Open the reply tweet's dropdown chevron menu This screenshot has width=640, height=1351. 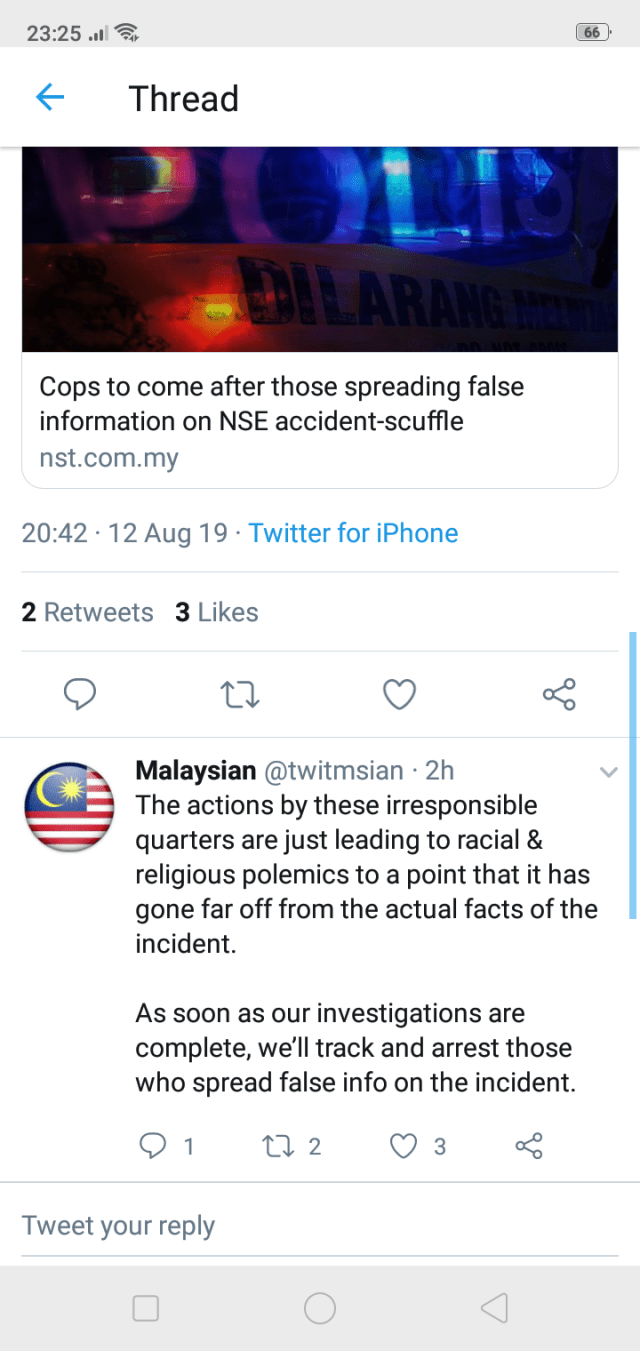[608, 772]
